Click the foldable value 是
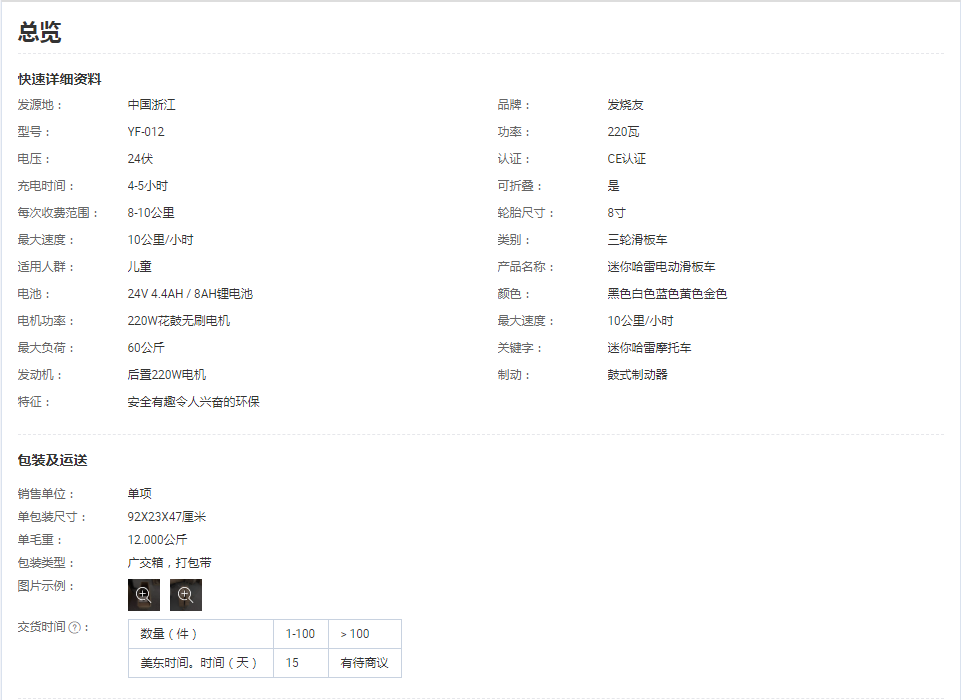This screenshot has width=961, height=700. pos(613,186)
